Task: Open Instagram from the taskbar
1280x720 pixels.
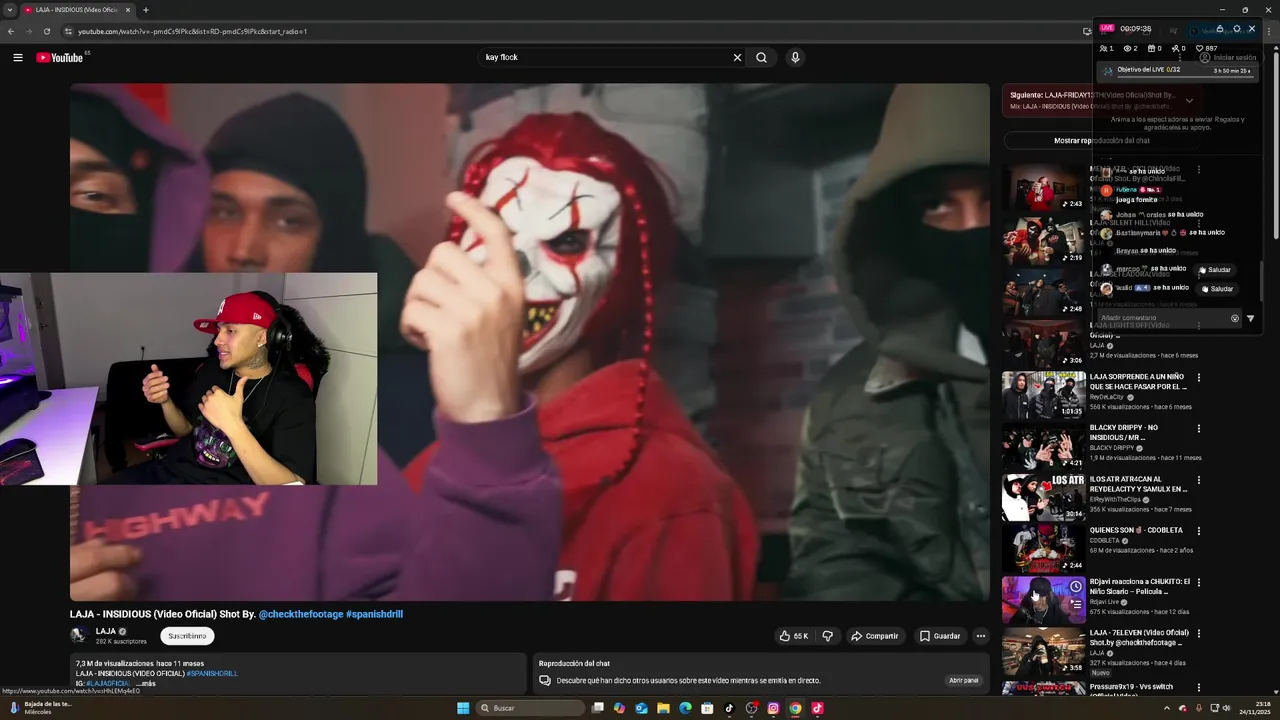Action: pos(773,708)
